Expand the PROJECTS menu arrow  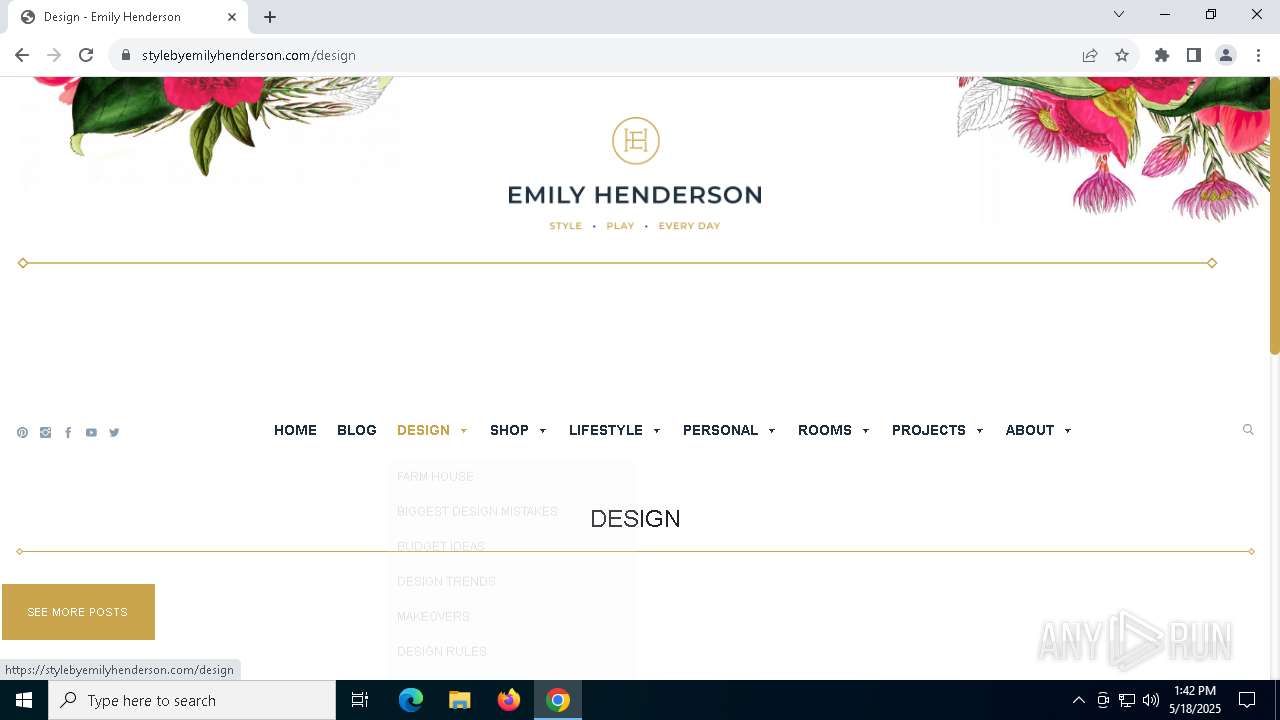[x=980, y=431]
